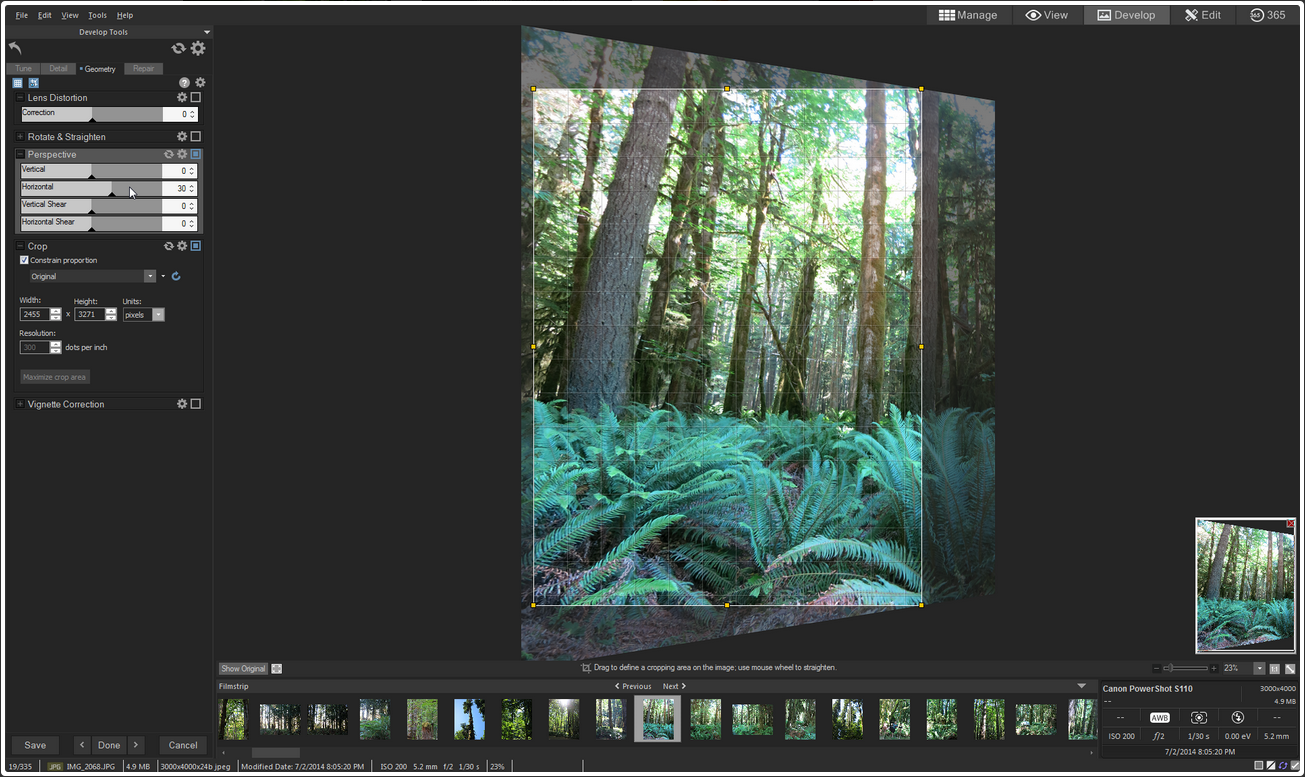The image size is (1305, 777).
Task: Click the Save button
Action: point(35,745)
